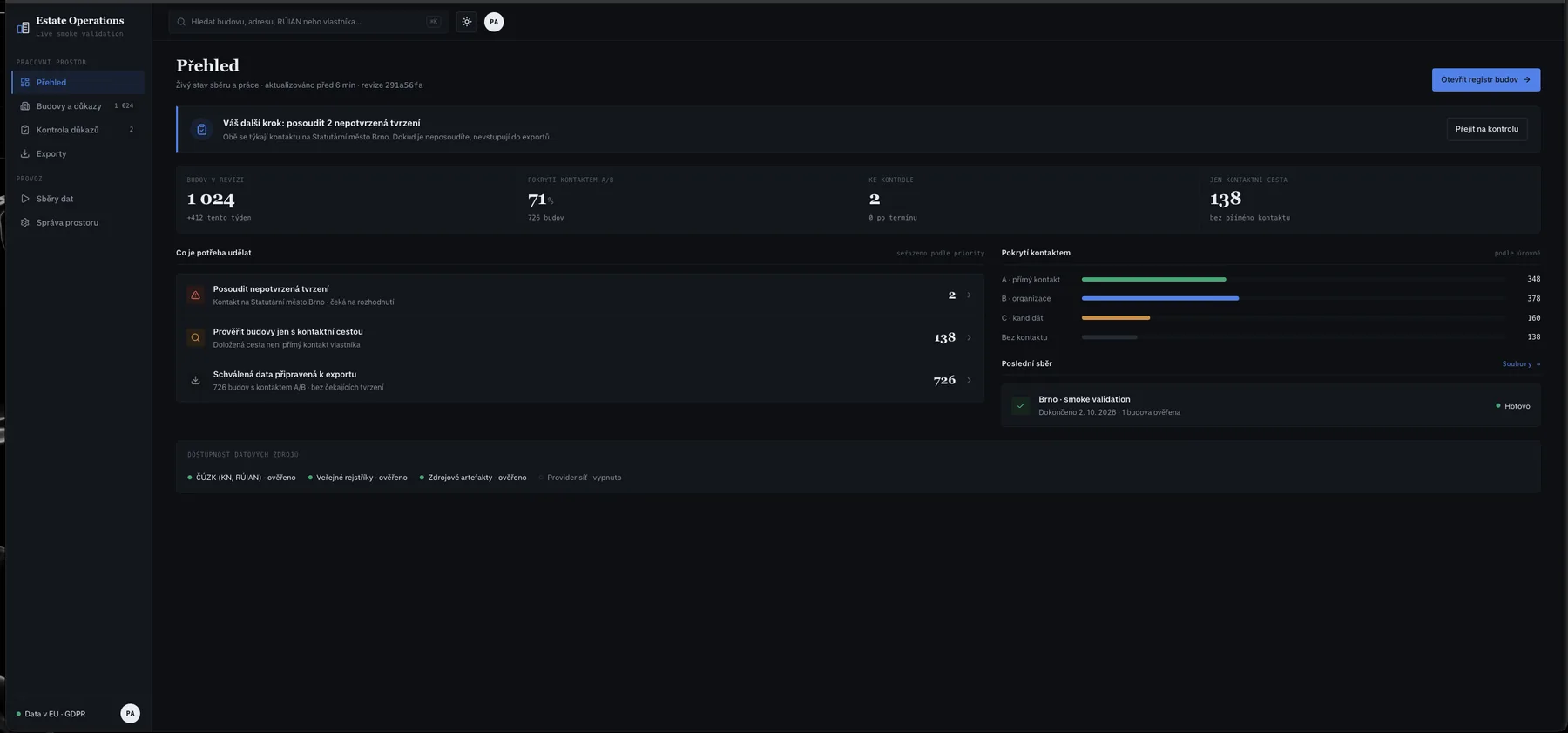Select the '2' value under Ke kontrole

click(875, 199)
